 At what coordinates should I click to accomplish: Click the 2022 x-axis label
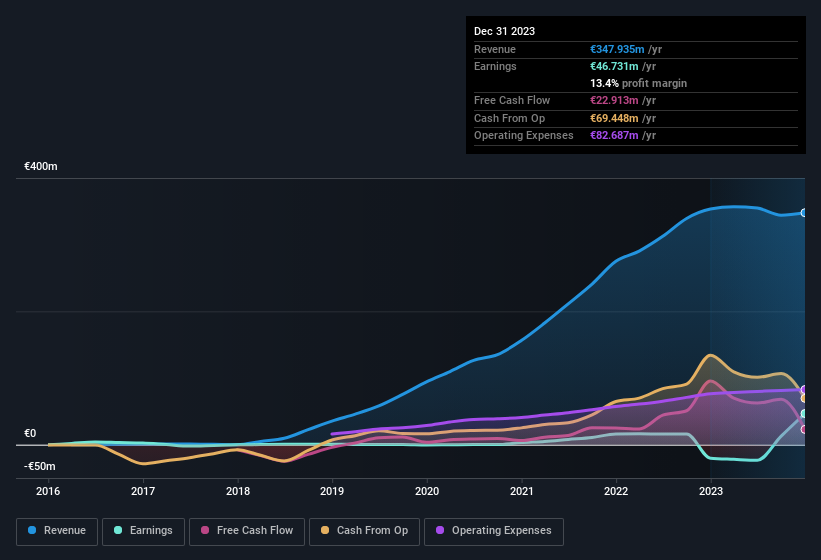616,491
